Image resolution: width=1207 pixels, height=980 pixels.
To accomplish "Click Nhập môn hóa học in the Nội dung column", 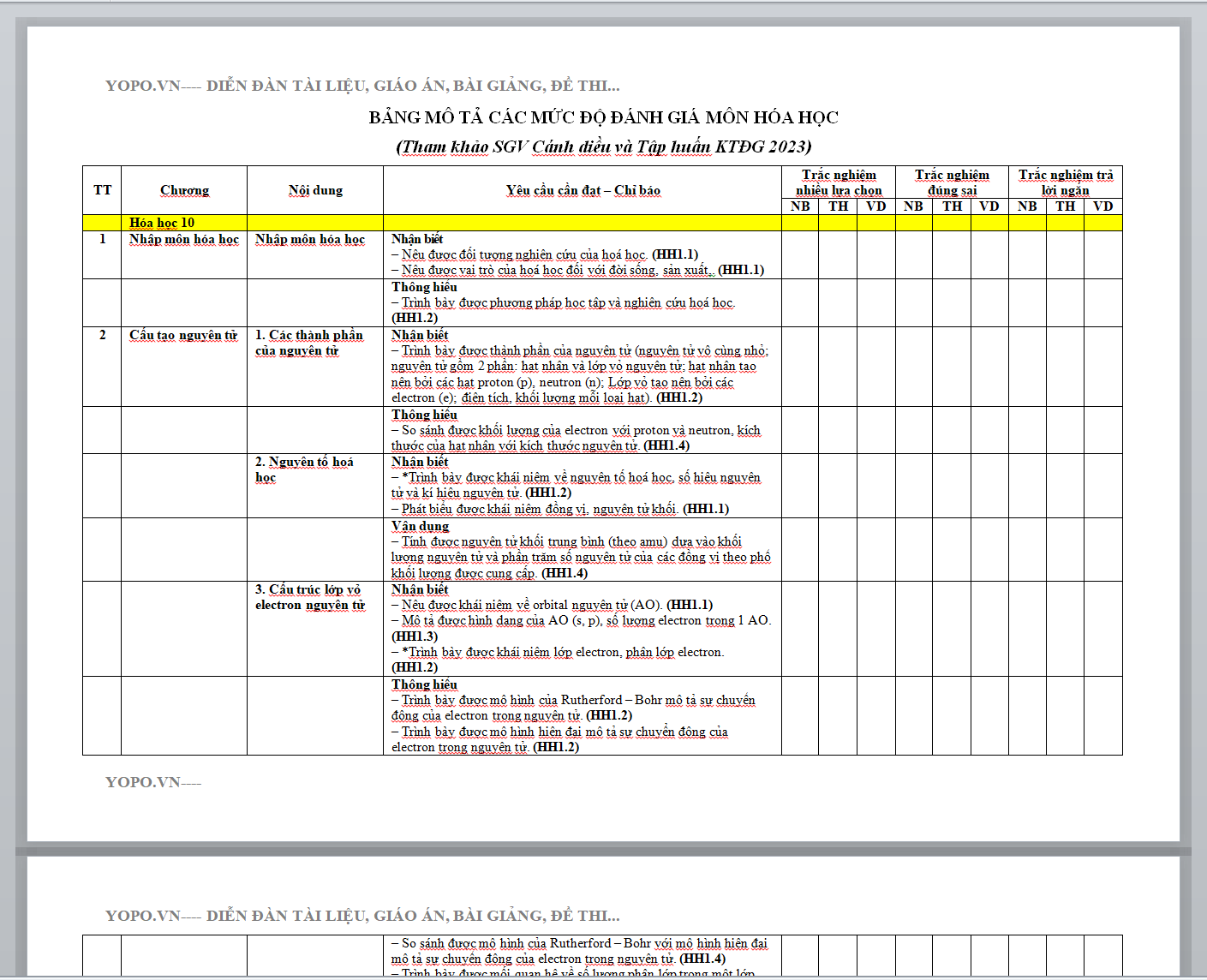I will click(310, 239).
